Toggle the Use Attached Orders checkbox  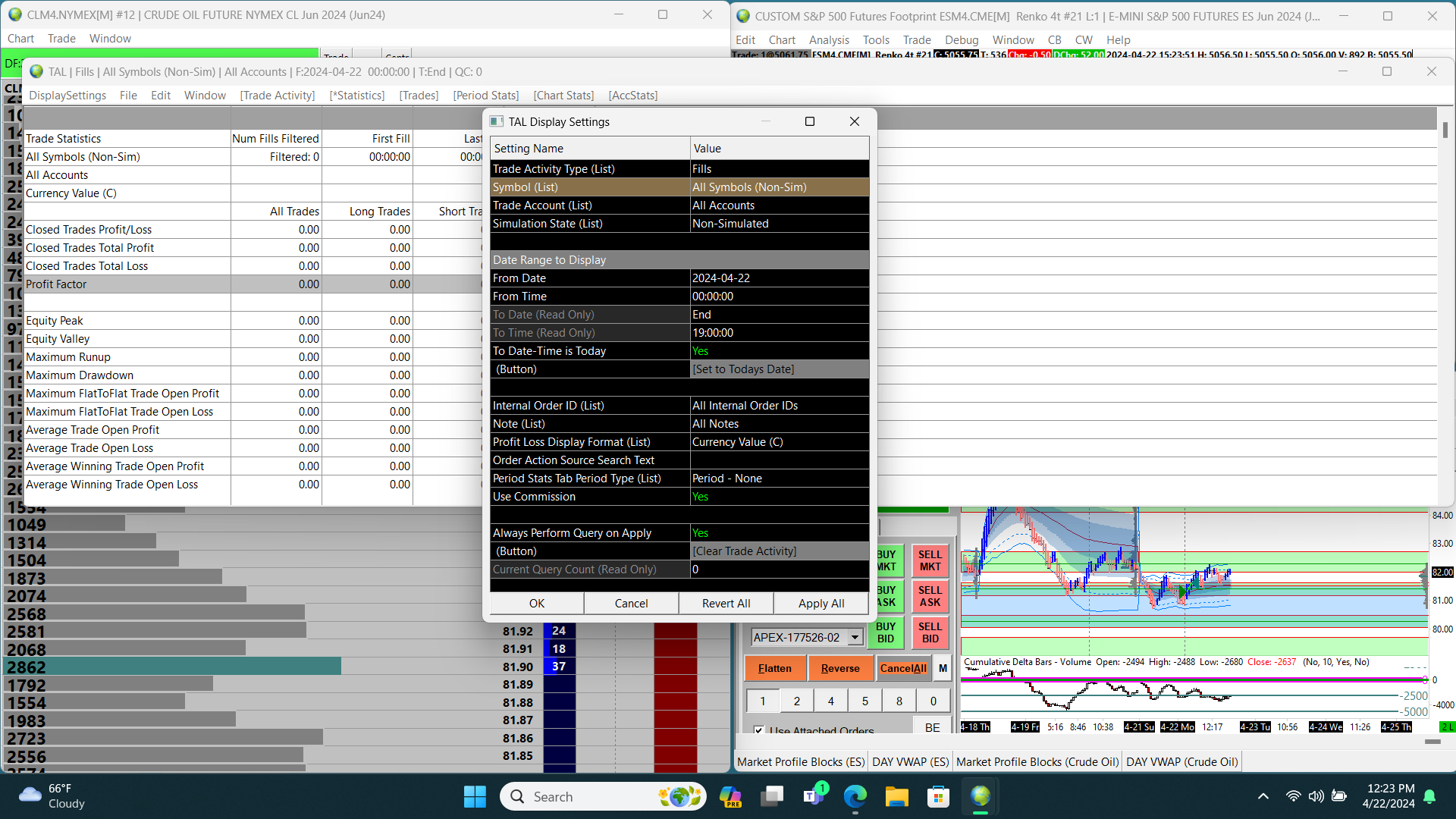(759, 730)
